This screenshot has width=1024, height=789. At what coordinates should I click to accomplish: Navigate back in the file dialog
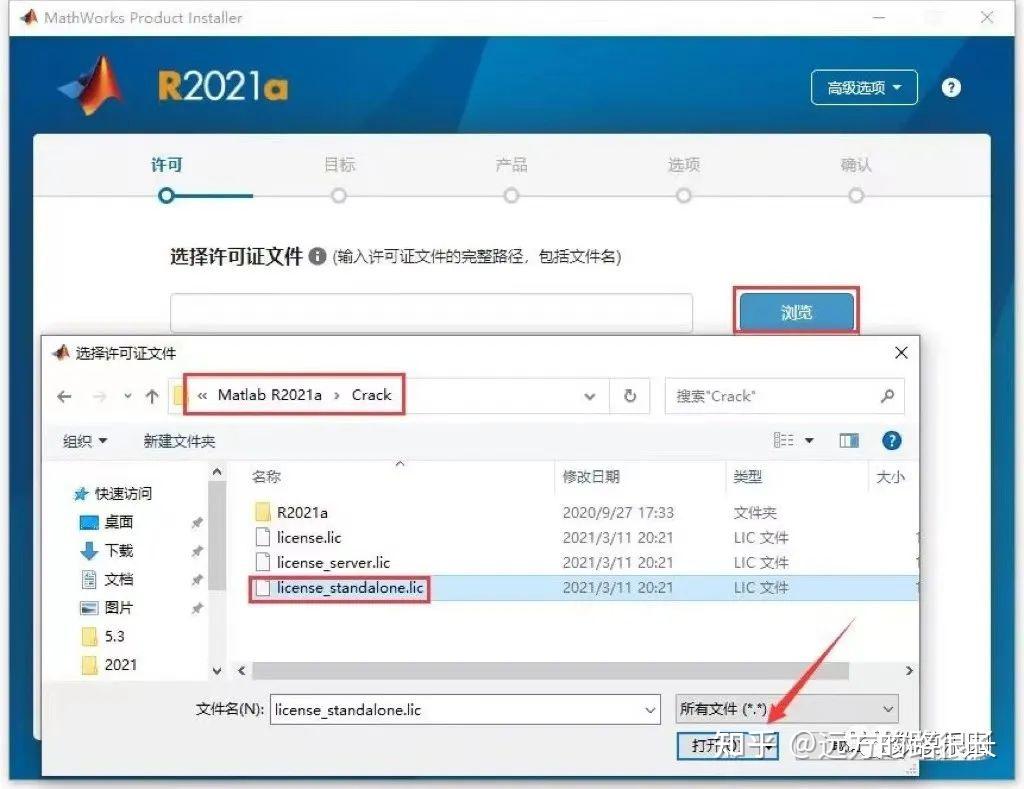(x=65, y=396)
